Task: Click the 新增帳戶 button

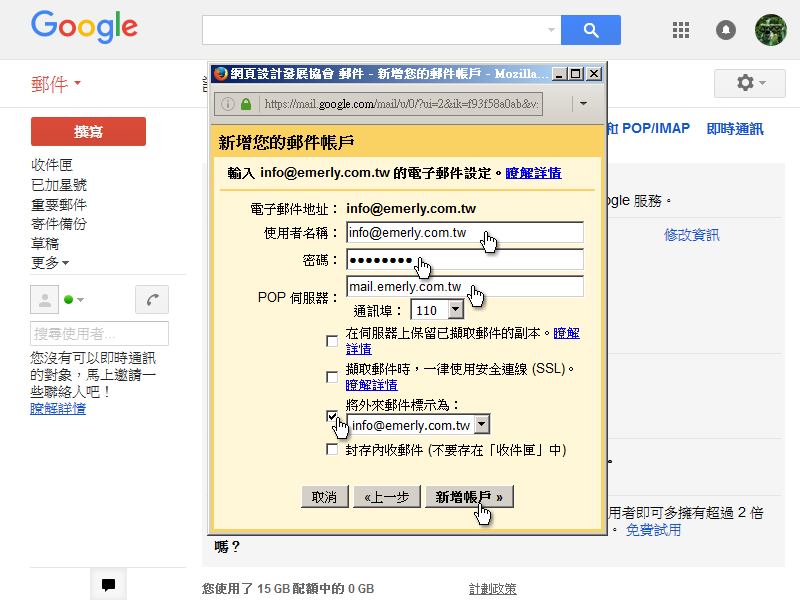Action: click(469, 497)
